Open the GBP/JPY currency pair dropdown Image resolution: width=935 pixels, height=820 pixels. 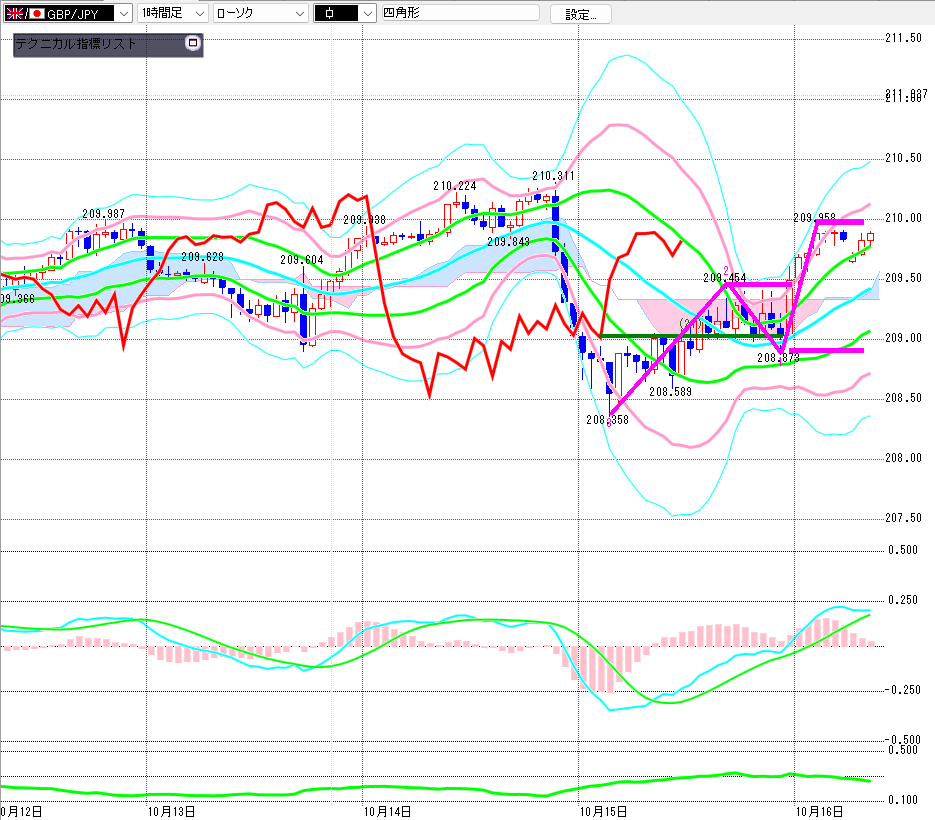pos(68,13)
